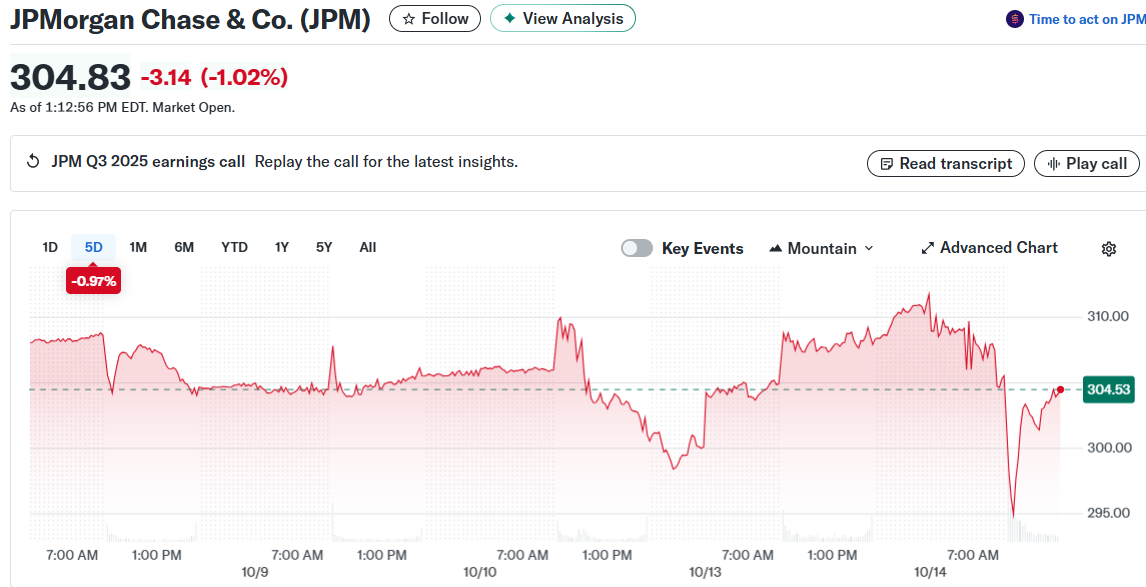Click the sparkle icon in View Analysis
This screenshot has width=1146, height=587.
(x=510, y=19)
